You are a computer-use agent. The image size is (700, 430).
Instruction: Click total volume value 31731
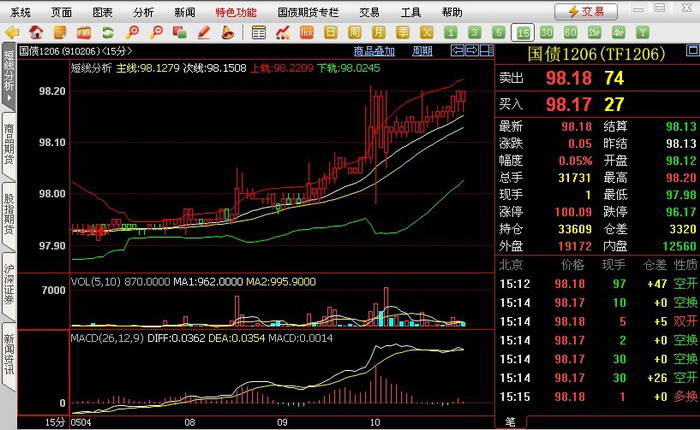[575, 178]
